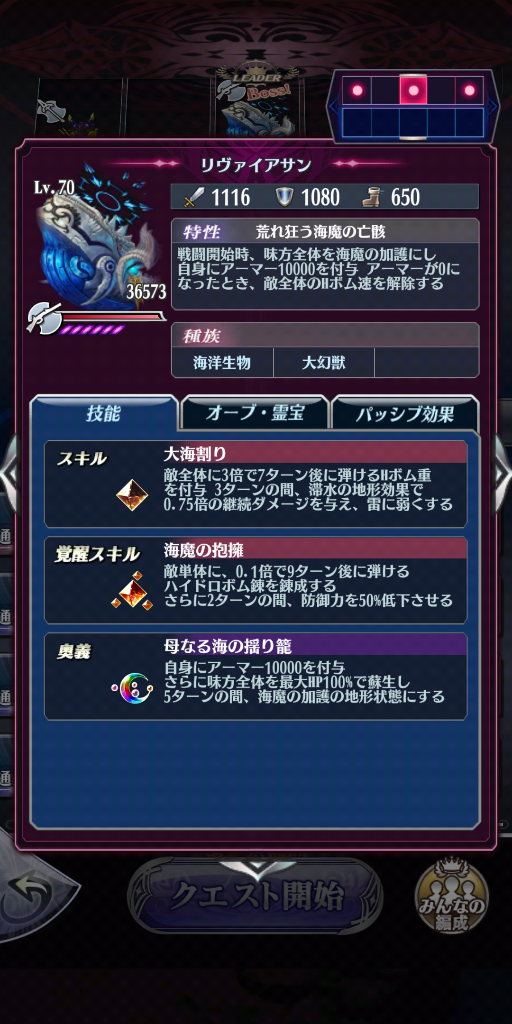Switch to the オーブ・霊宝 tab

coord(255,413)
